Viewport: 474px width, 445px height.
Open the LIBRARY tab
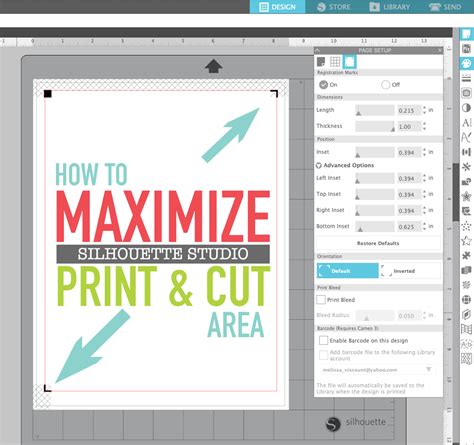point(390,7)
